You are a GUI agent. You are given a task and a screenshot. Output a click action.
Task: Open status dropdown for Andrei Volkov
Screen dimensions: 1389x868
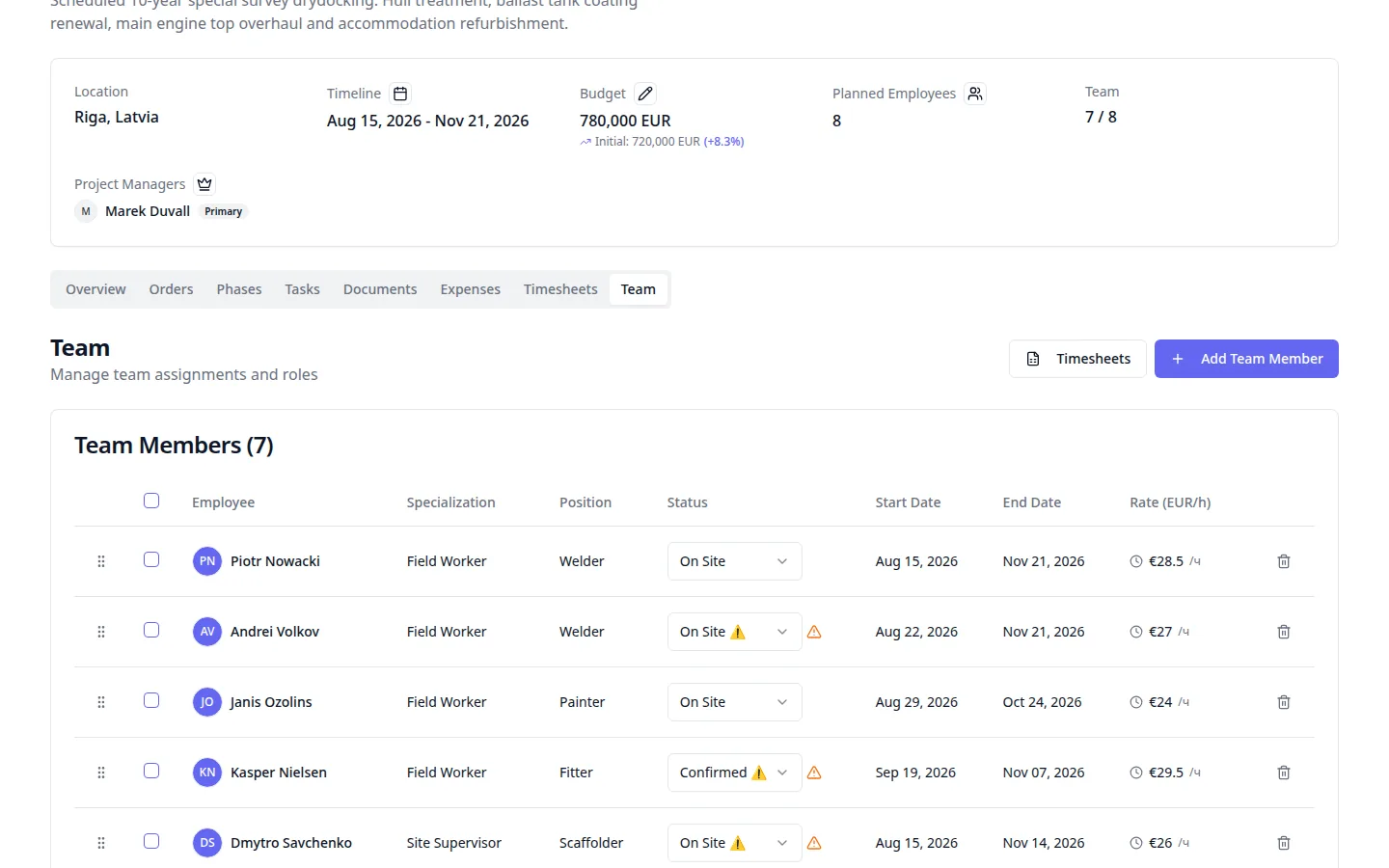pyautogui.click(x=734, y=632)
